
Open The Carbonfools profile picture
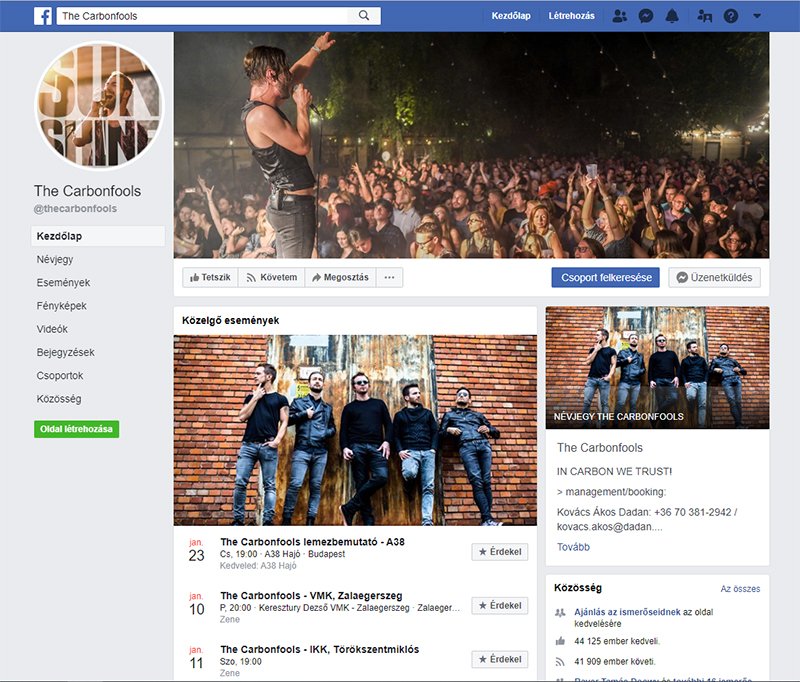[x=99, y=106]
